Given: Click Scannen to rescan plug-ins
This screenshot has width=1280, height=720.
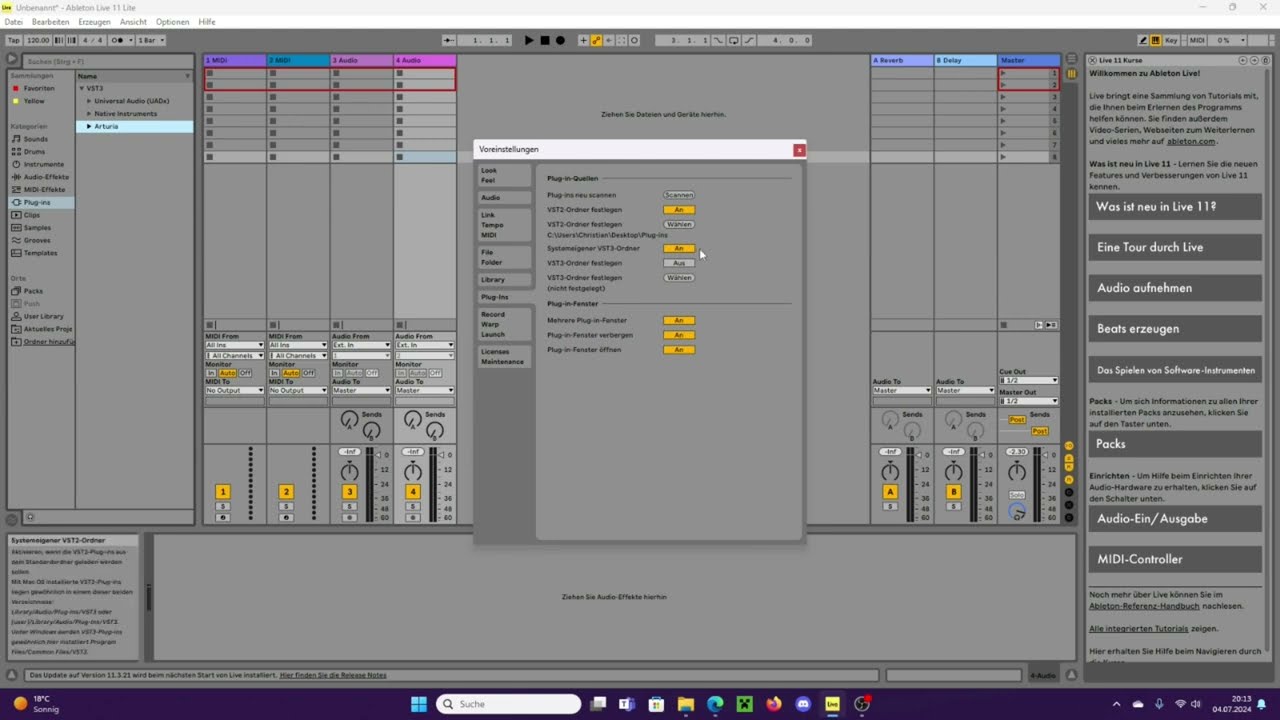Looking at the screenshot, I should [678, 195].
